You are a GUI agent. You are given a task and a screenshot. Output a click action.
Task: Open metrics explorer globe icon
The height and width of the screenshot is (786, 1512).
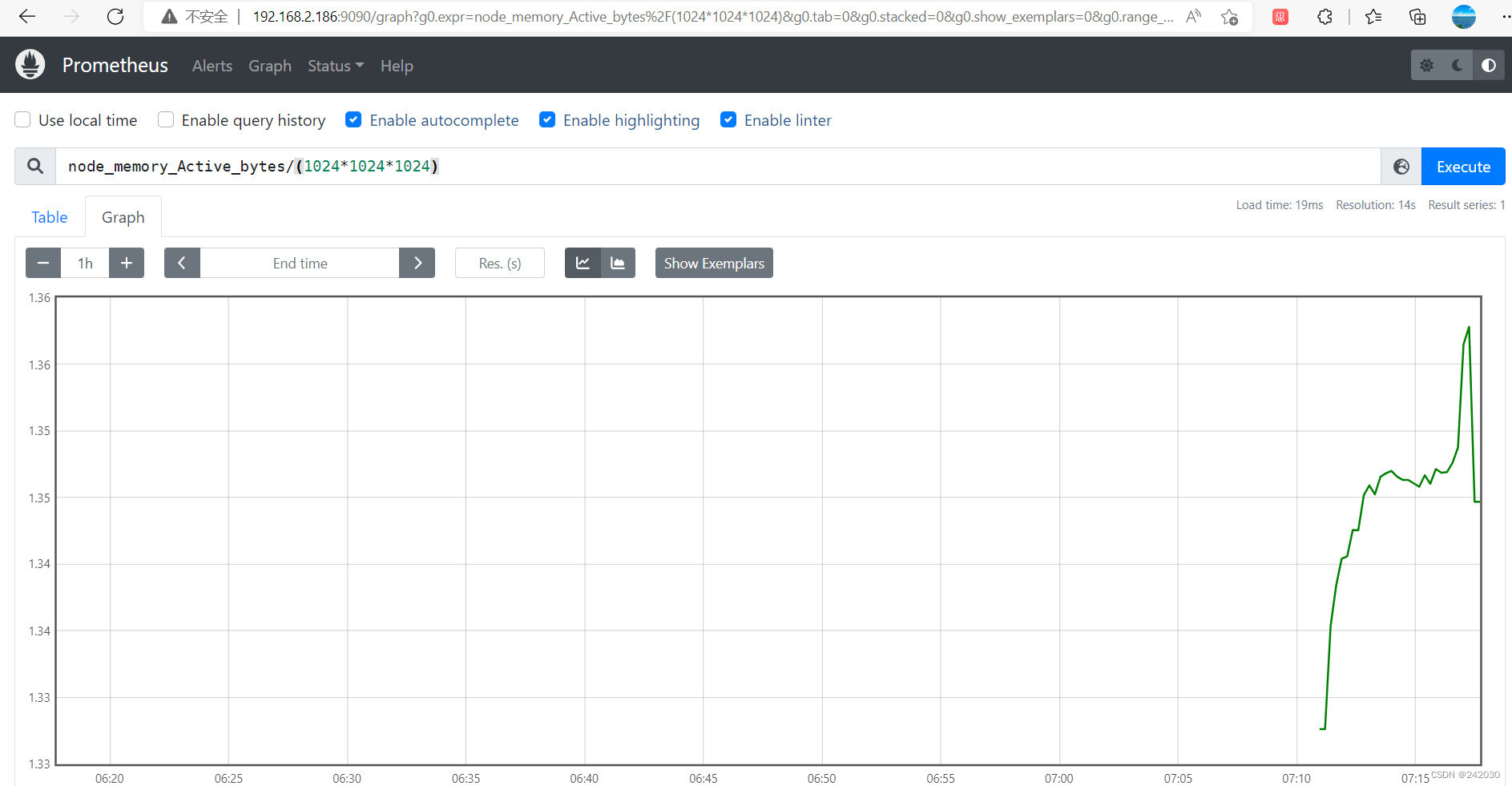click(x=1401, y=167)
